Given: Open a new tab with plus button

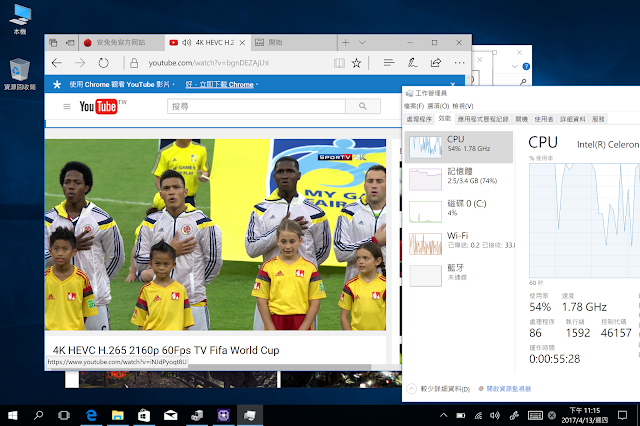Looking at the screenshot, I should [x=345, y=42].
